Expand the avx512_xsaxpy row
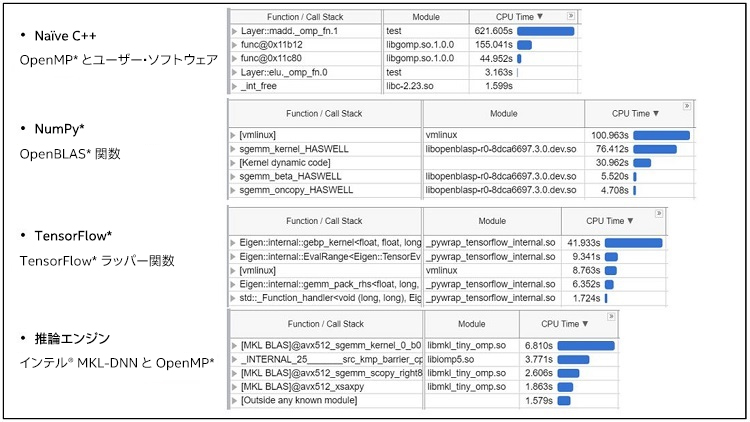Screen dimensions: 750x422 [234, 387]
